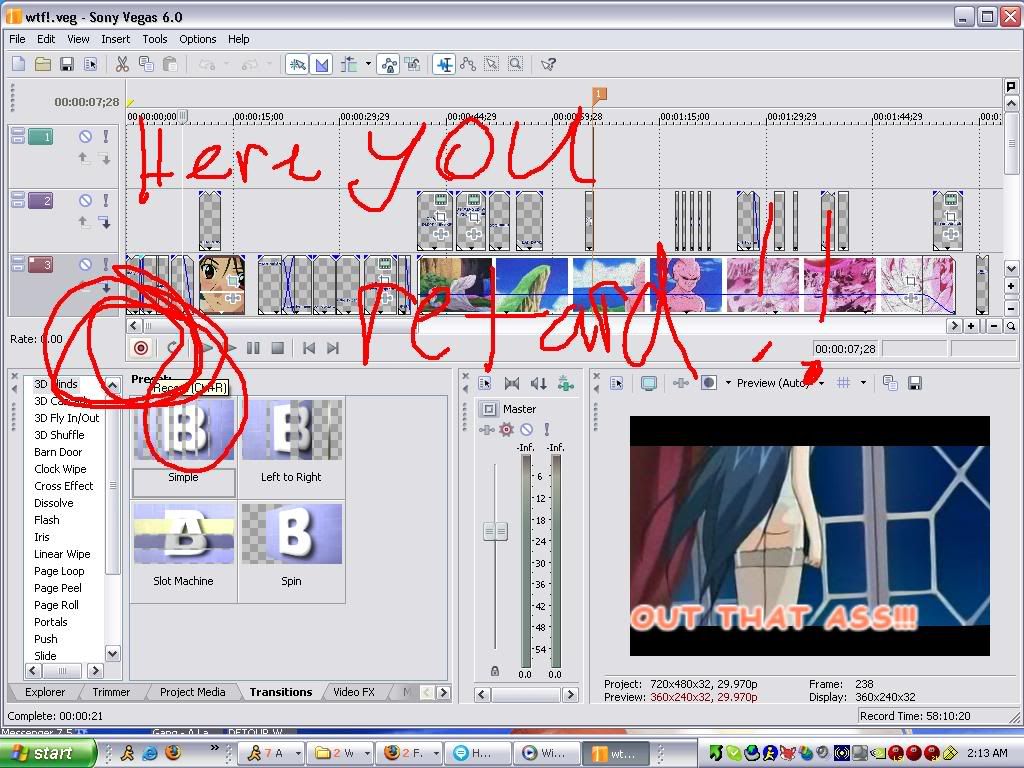Image resolution: width=1024 pixels, height=768 pixels.
Task: Create a new project via toolbar icon
Action: tap(18, 64)
